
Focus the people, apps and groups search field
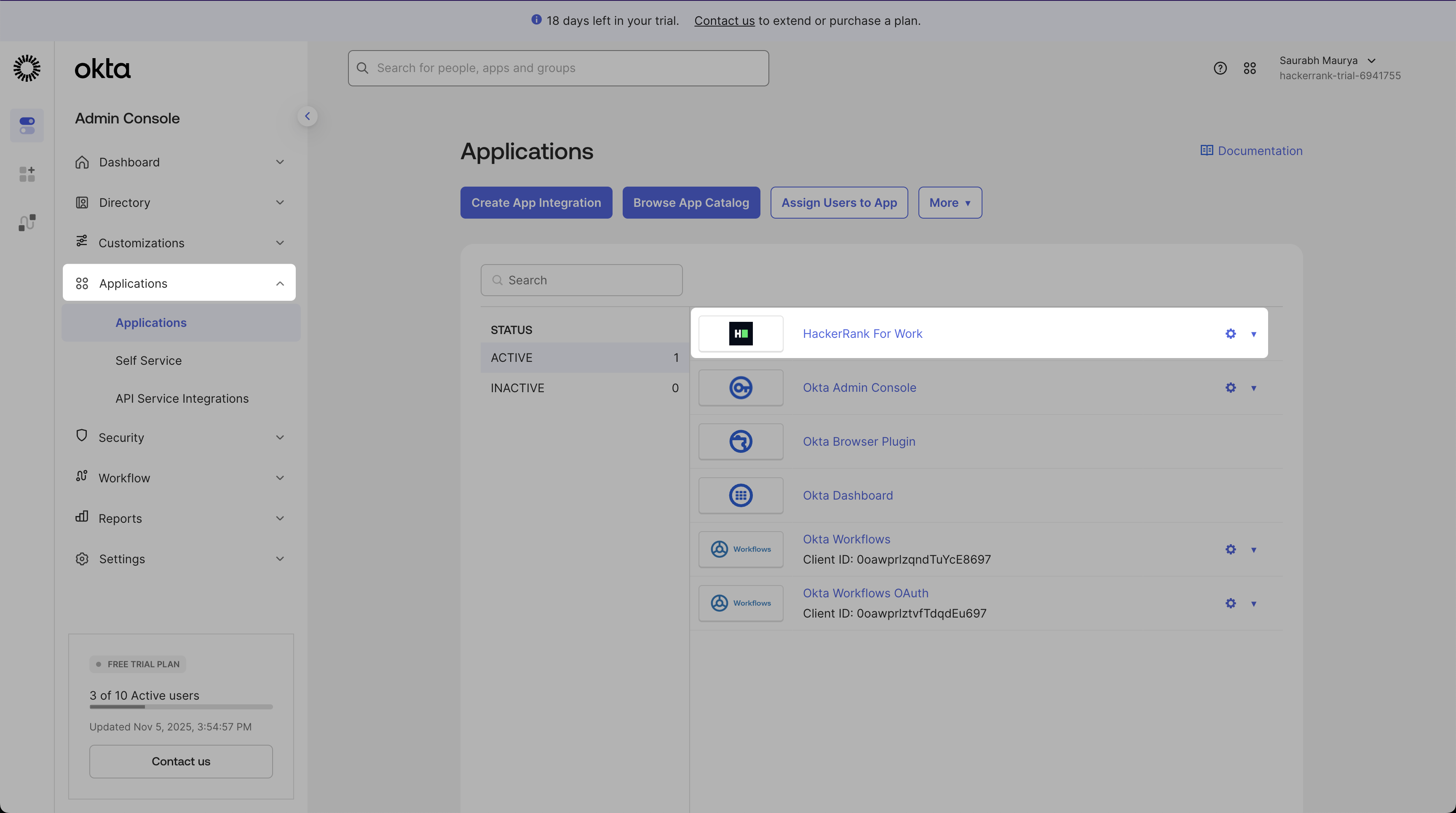(558, 68)
